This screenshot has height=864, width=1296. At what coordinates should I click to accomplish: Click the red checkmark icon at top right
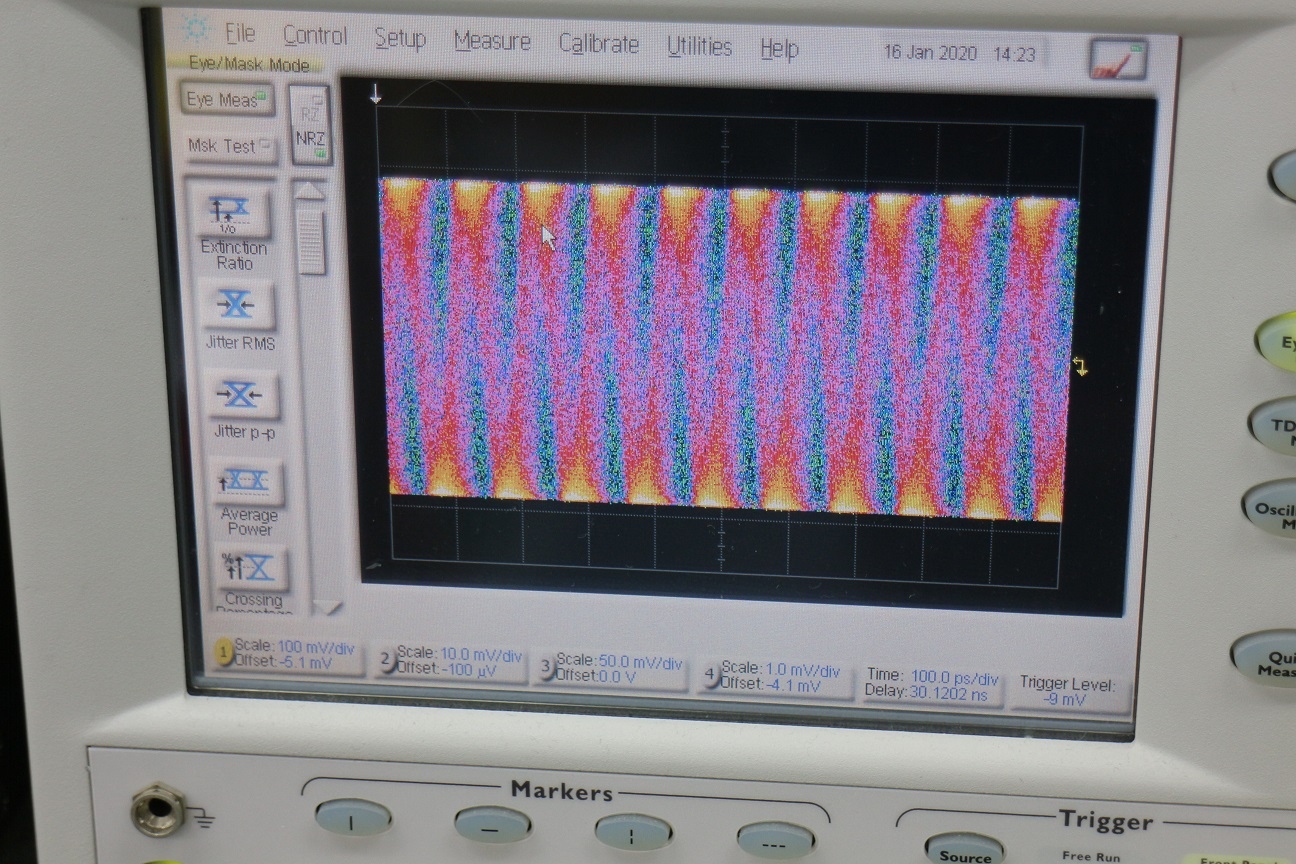[x=1116, y=60]
